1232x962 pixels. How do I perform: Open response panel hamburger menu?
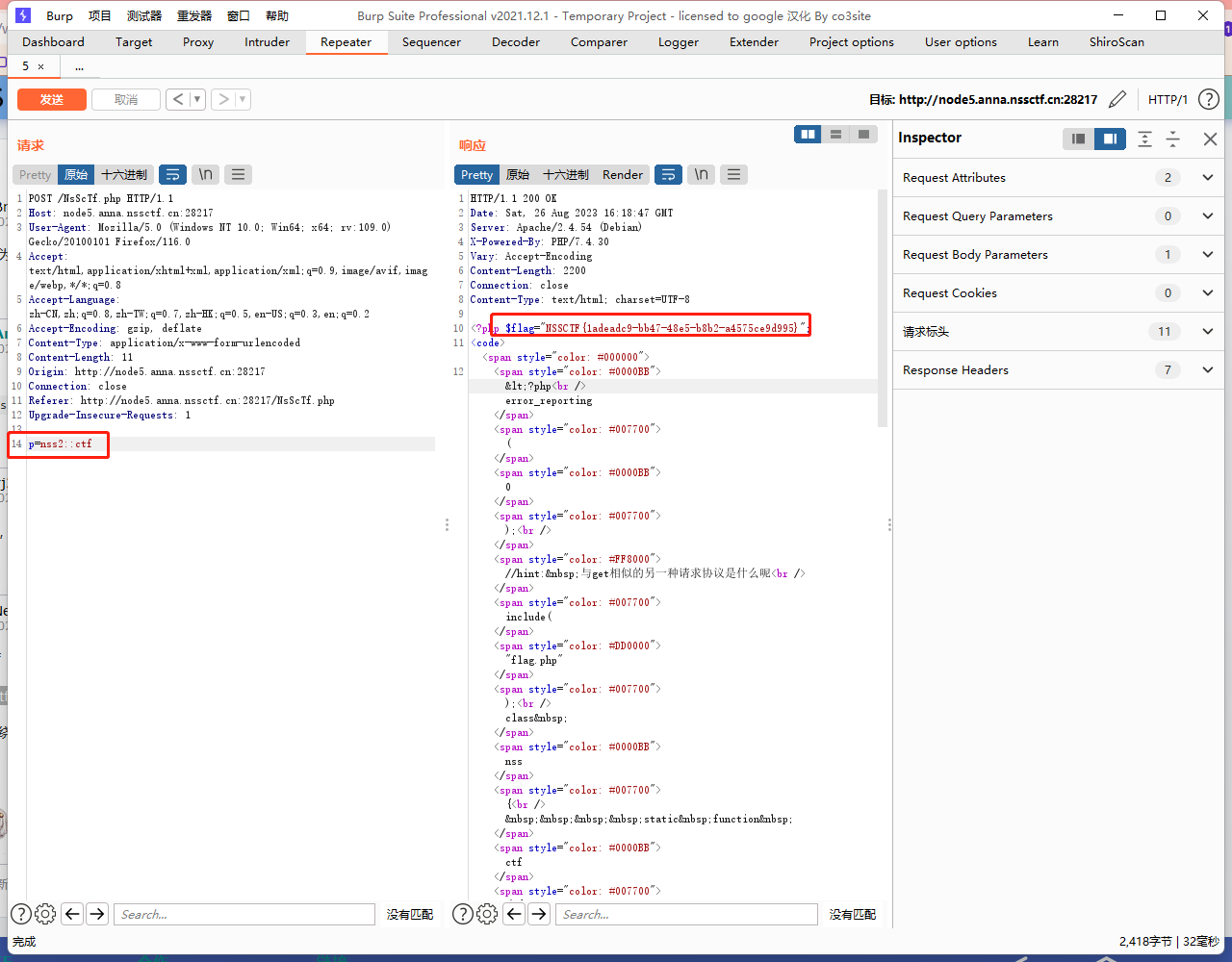[734, 174]
